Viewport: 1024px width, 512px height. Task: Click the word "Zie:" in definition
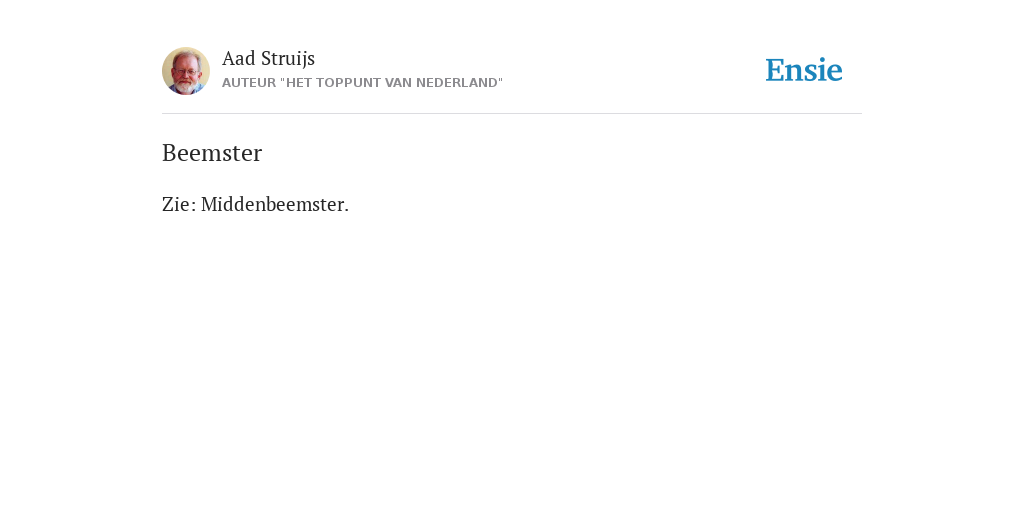179,204
